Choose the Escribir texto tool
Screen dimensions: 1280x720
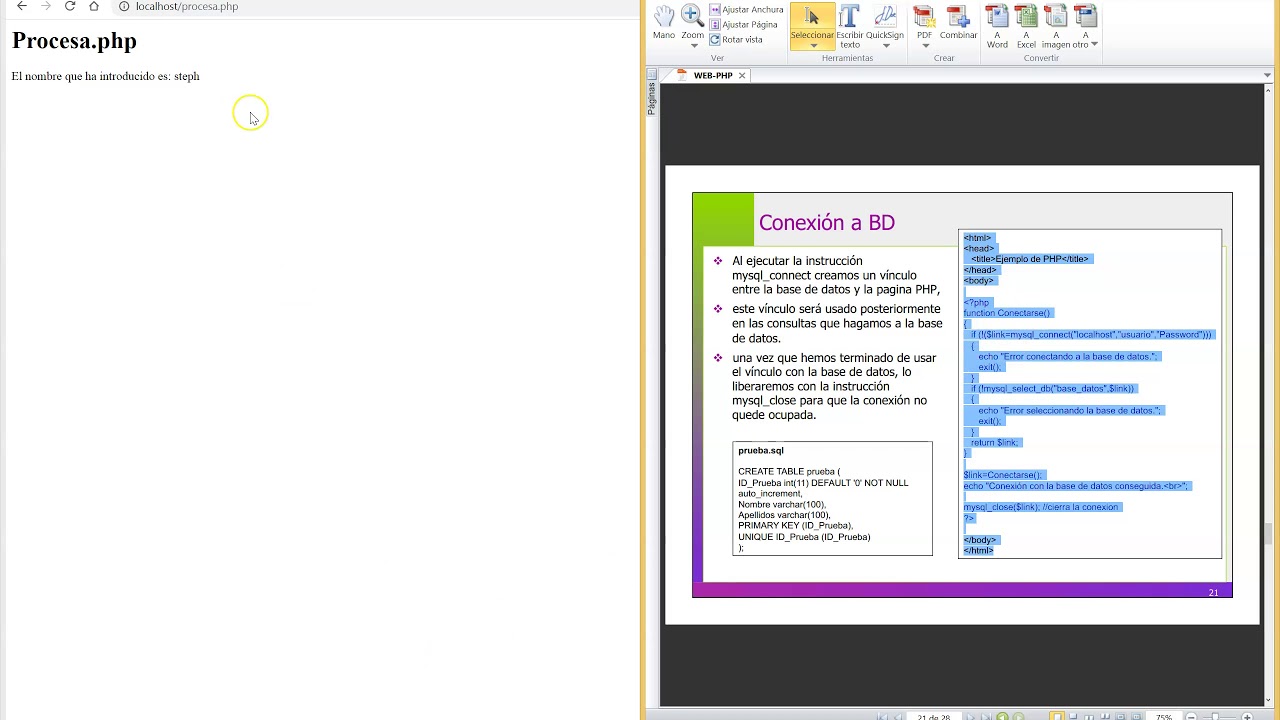pos(850,26)
